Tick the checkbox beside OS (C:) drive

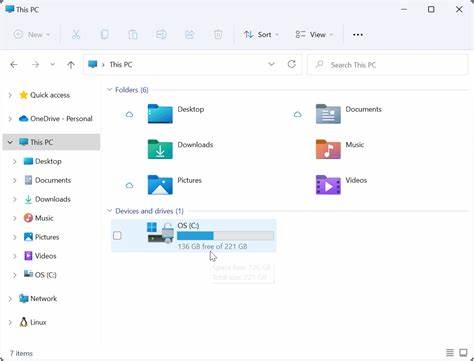117,236
